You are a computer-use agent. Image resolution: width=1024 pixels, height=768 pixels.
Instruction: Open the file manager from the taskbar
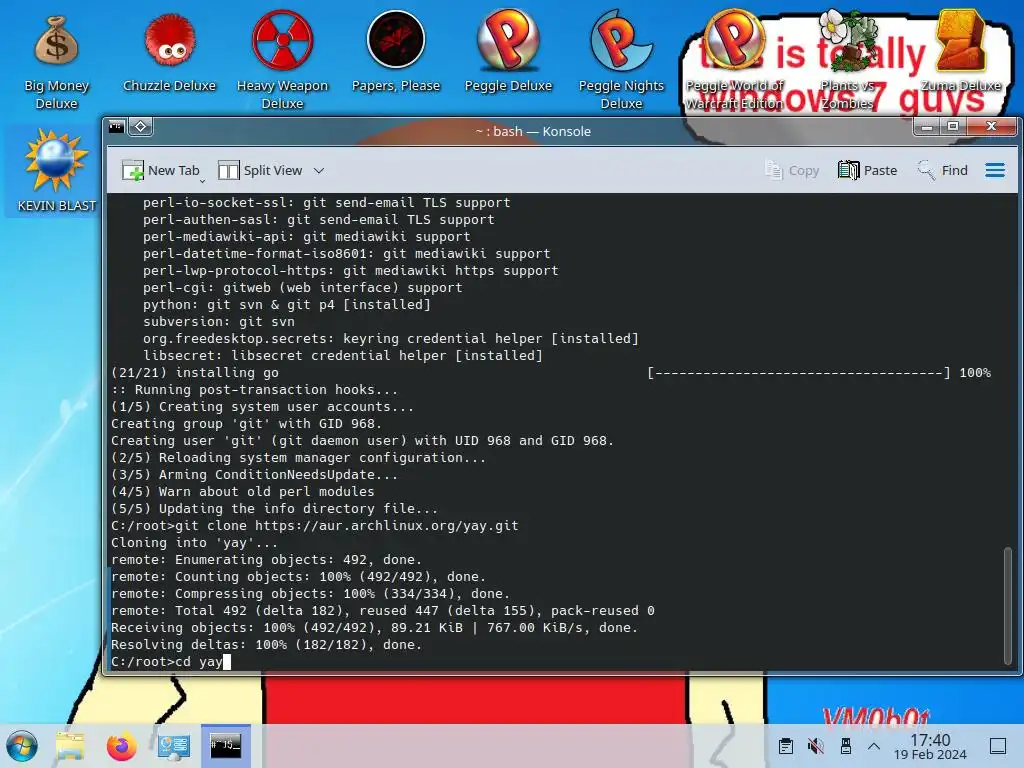click(69, 746)
